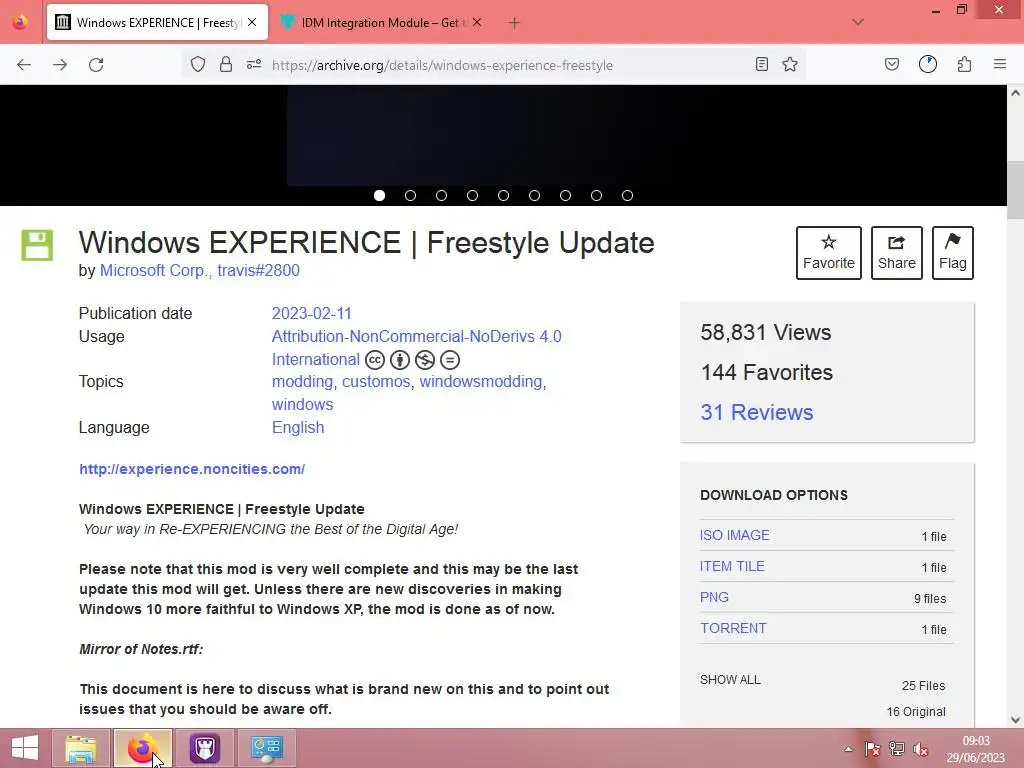Select the third carousel dot
This screenshot has width=1024, height=768.
coord(441,195)
